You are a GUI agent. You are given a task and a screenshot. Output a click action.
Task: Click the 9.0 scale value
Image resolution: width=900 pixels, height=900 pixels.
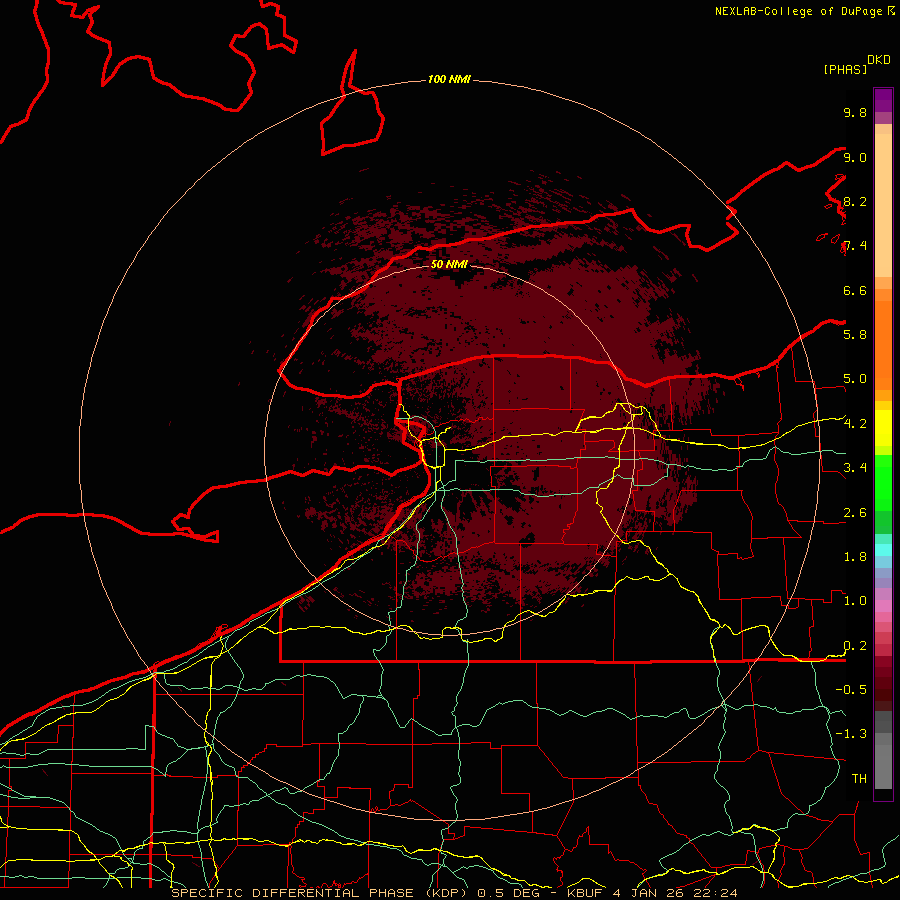tap(855, 157)
